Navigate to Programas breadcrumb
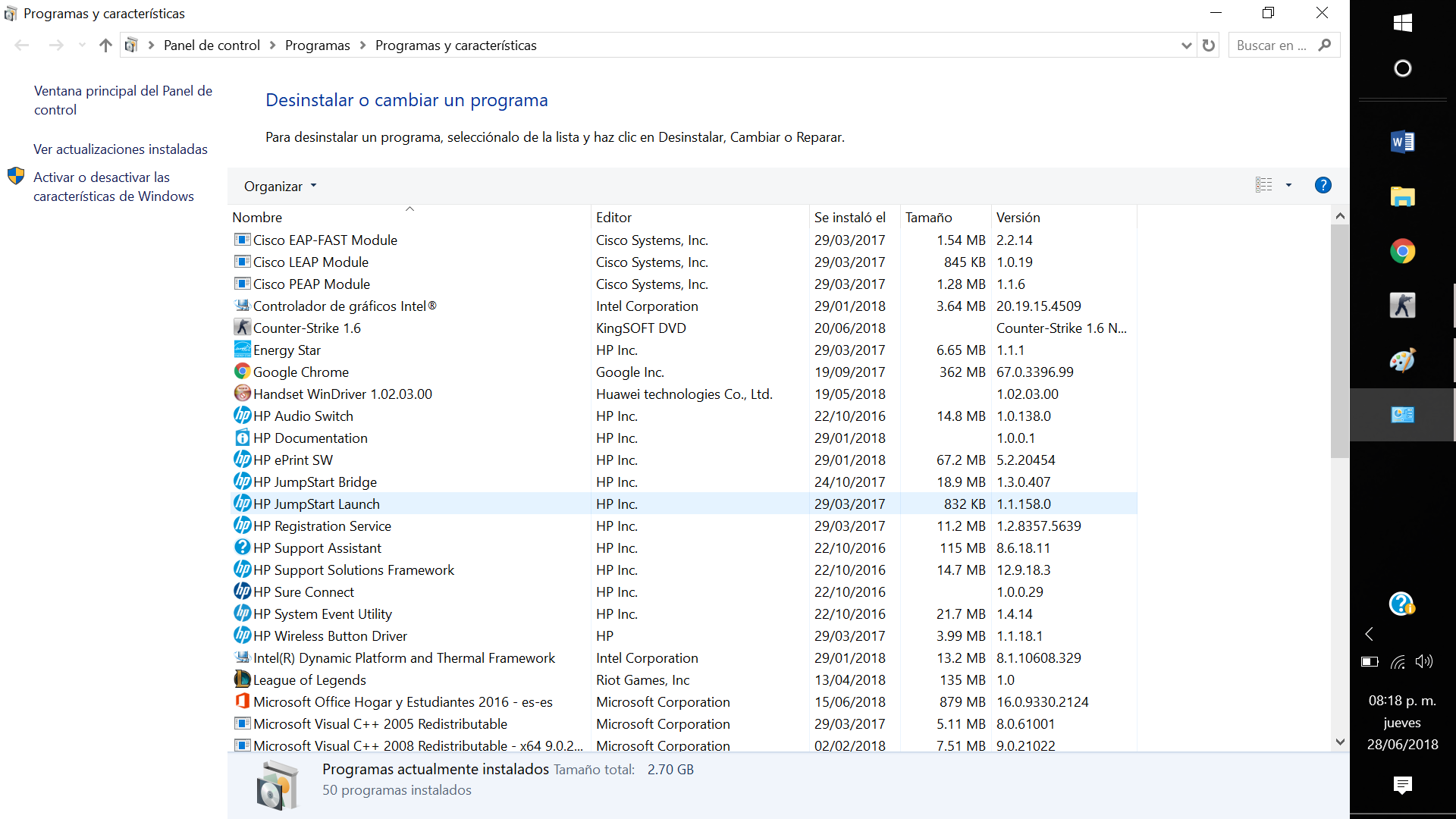 click(x=317, y=45)
